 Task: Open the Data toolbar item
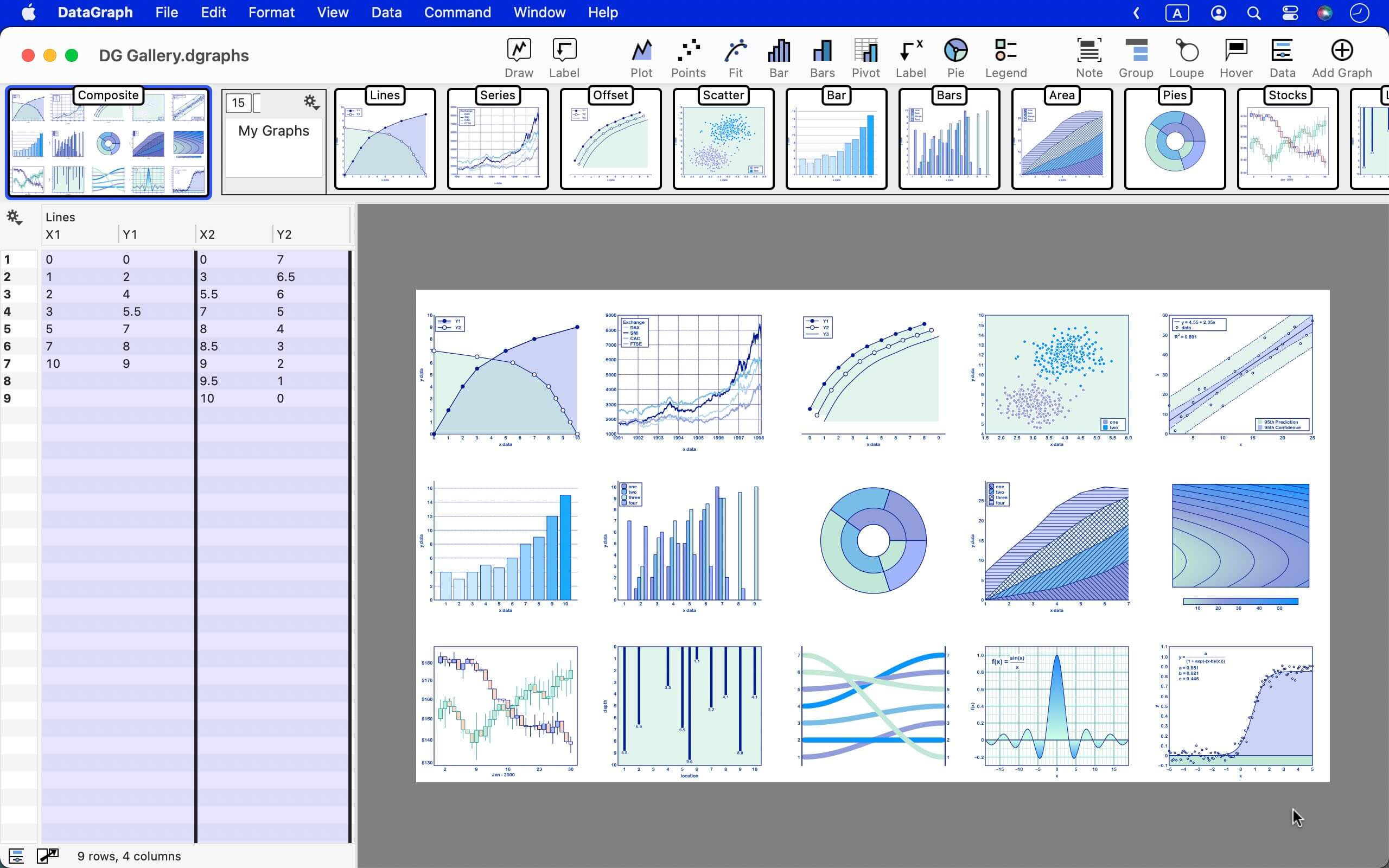(1282, 58)
